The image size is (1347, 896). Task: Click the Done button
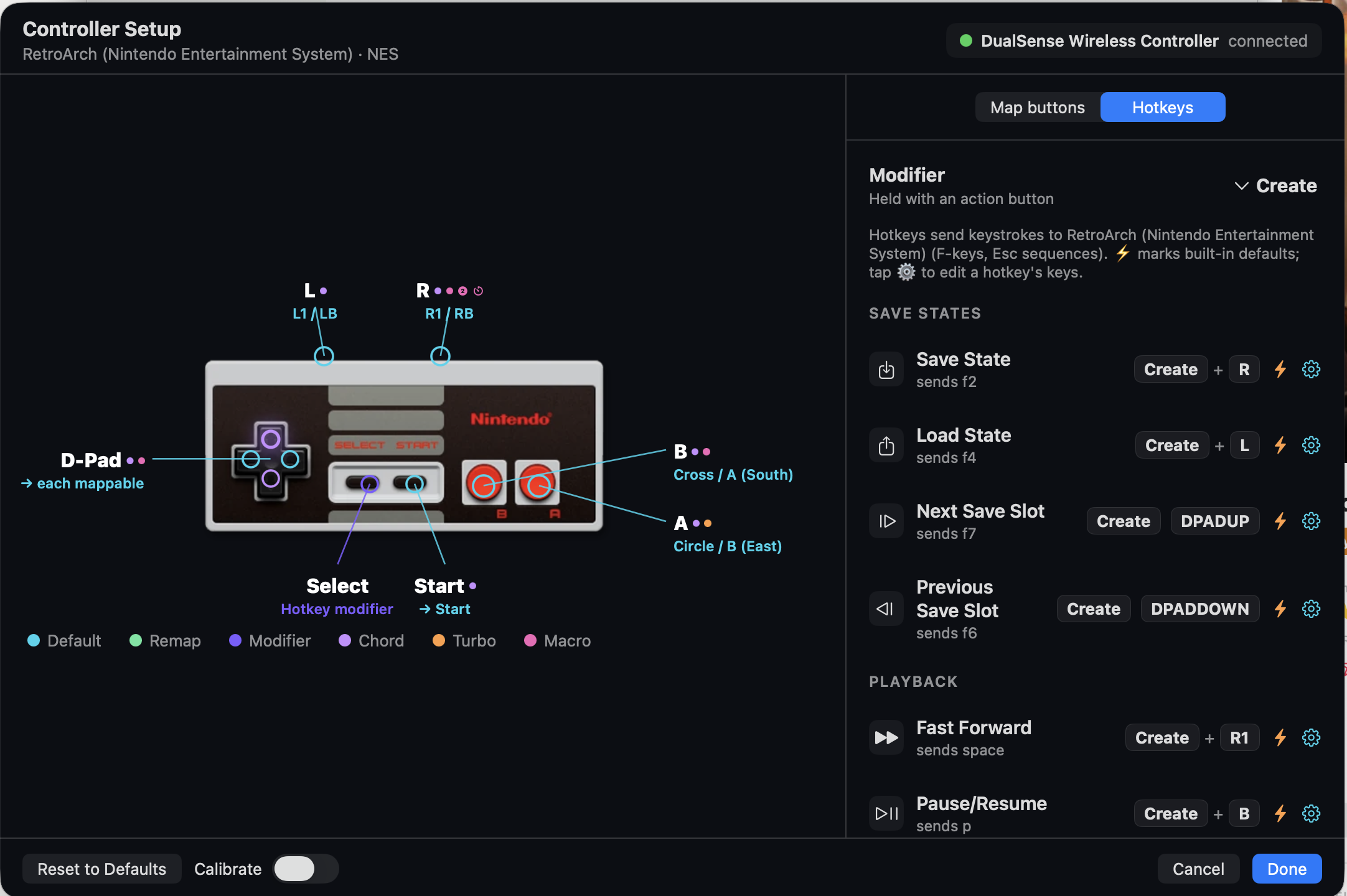(1287, 869)
